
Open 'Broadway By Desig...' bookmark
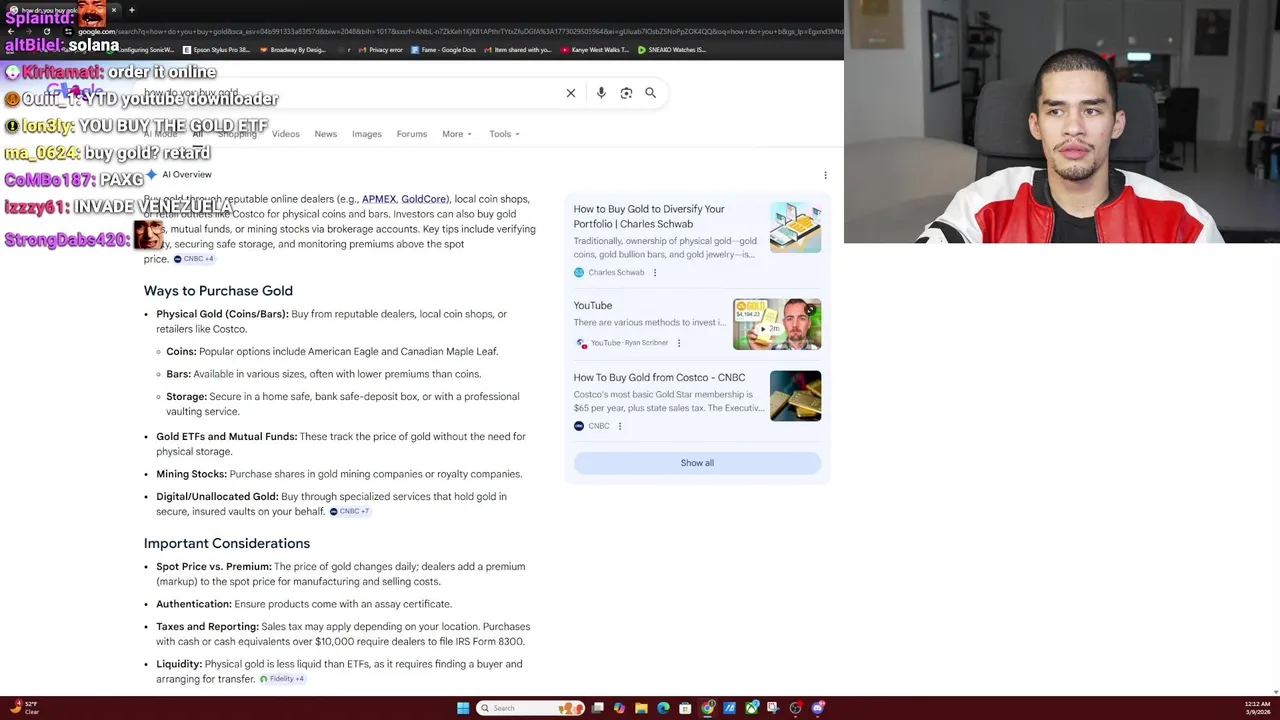292,50
